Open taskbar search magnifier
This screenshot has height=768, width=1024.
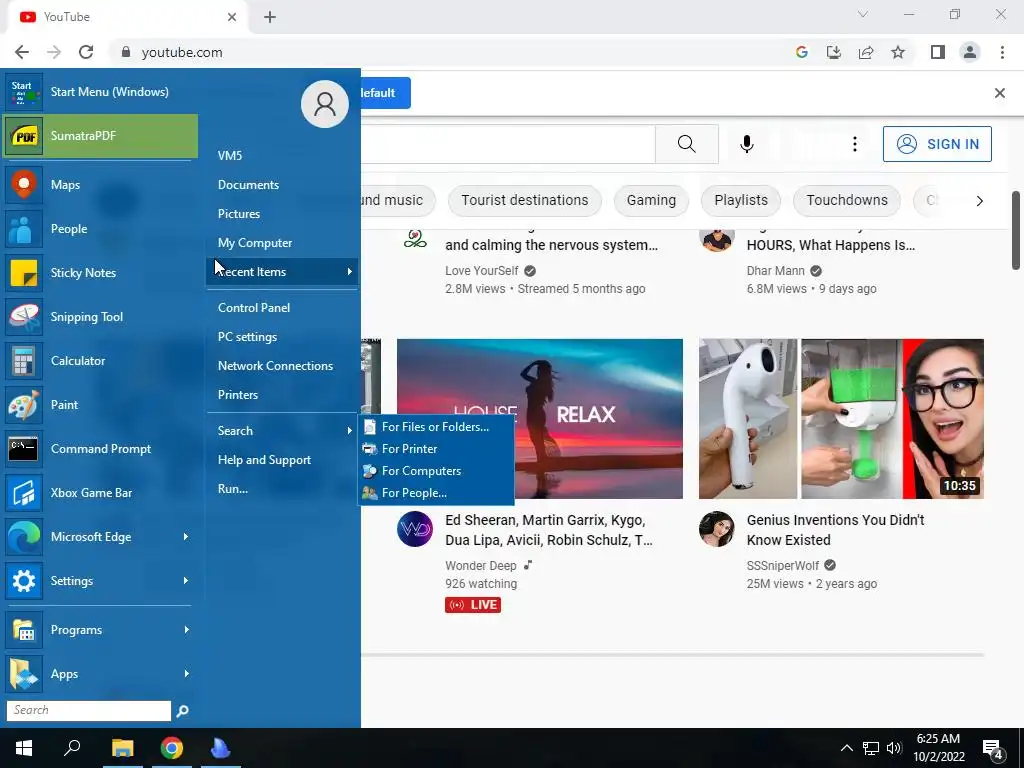(x=72, y=748)
